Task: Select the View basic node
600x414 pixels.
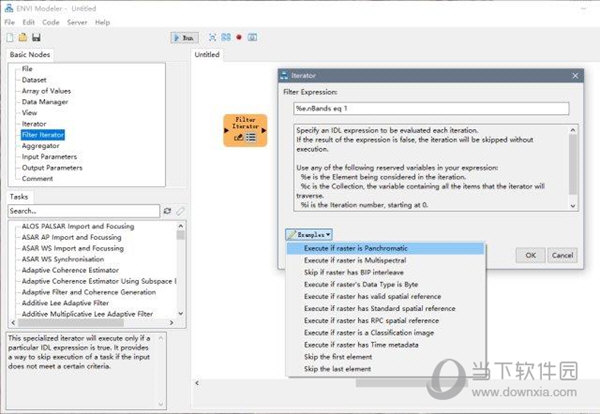Action: [x=29, y=113]
